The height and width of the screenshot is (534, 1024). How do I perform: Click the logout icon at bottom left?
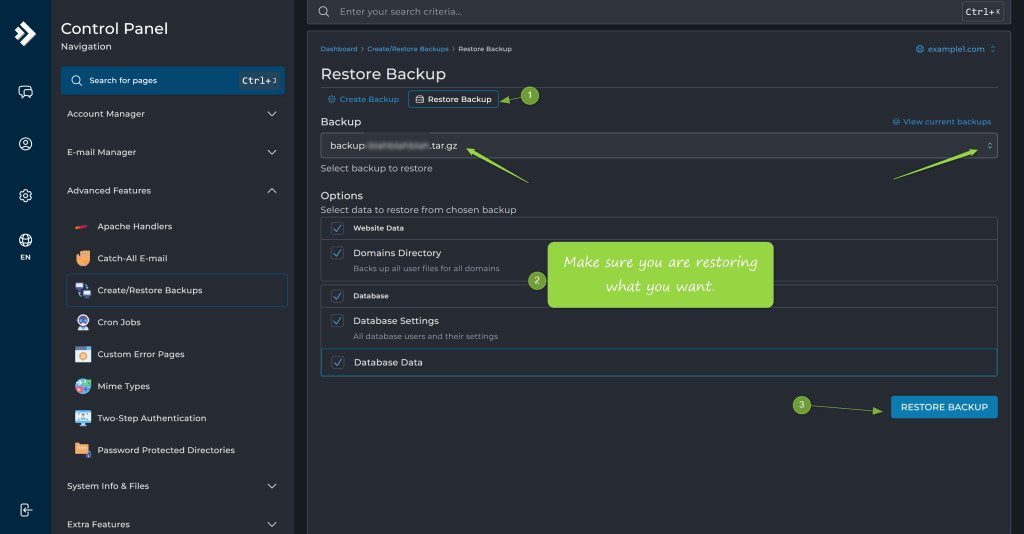25,510
